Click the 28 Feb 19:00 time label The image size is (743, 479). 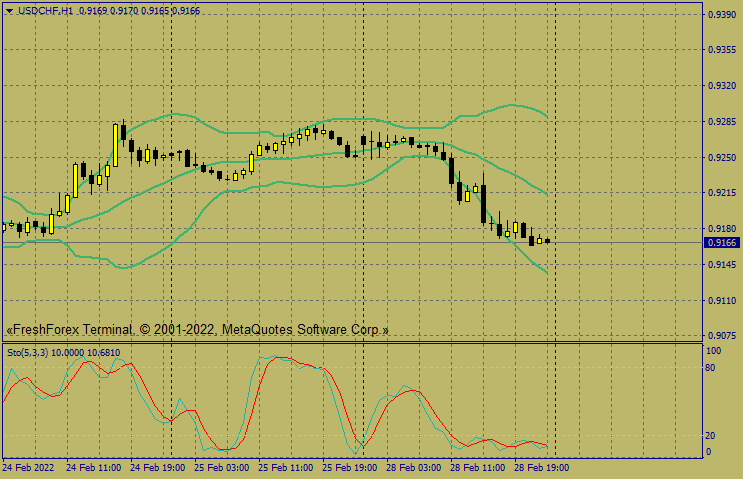(x=542, y=468)
